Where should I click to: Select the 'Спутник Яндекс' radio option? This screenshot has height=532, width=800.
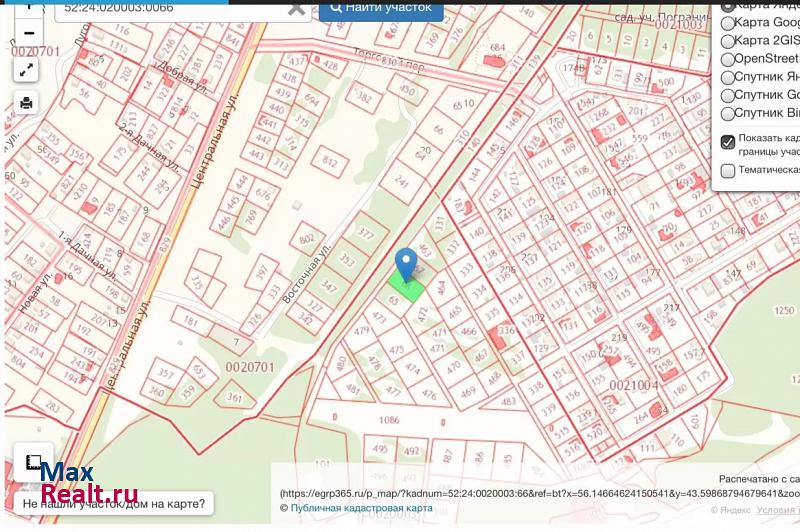click(x=727, y=77)
